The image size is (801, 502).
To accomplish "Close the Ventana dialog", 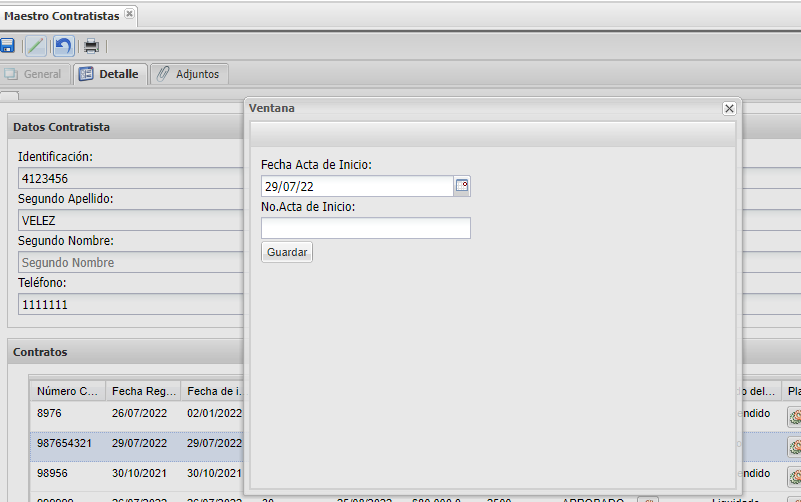I will 729,108.
